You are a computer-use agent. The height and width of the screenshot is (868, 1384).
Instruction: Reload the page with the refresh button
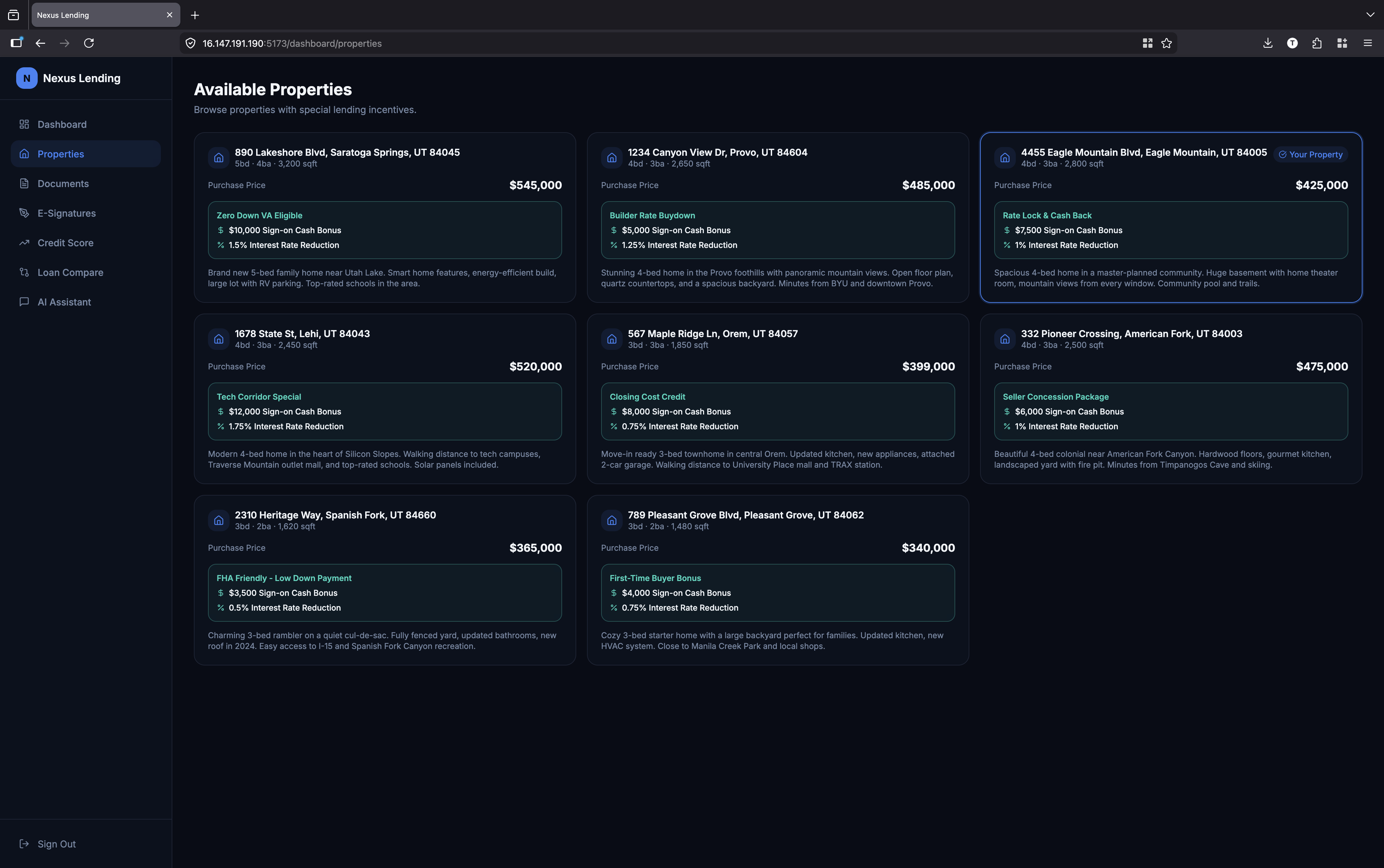(x=89, y=43)
